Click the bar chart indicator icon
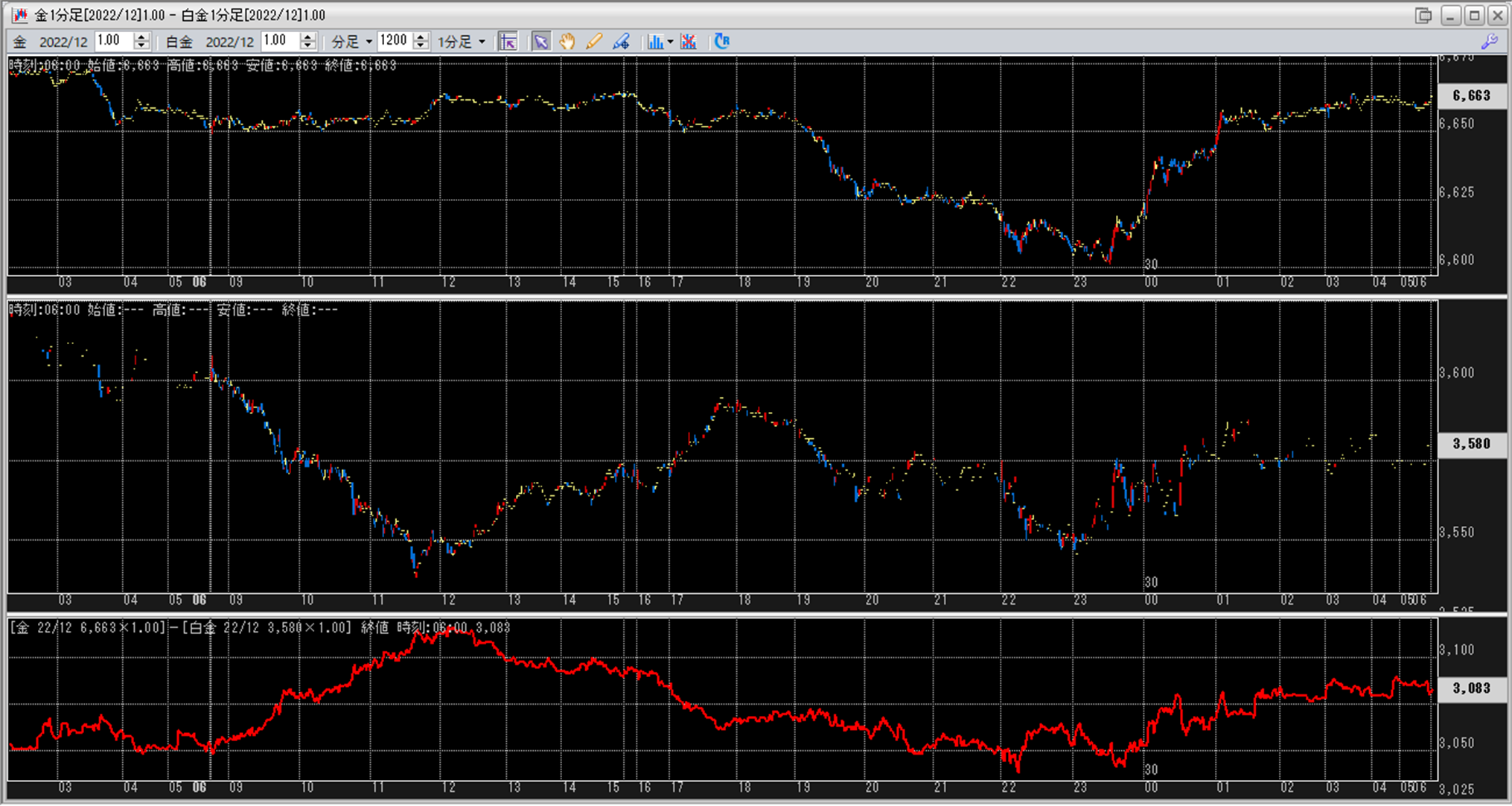The width and height of the screenshot is (1512, 806). tap(654, 42)
